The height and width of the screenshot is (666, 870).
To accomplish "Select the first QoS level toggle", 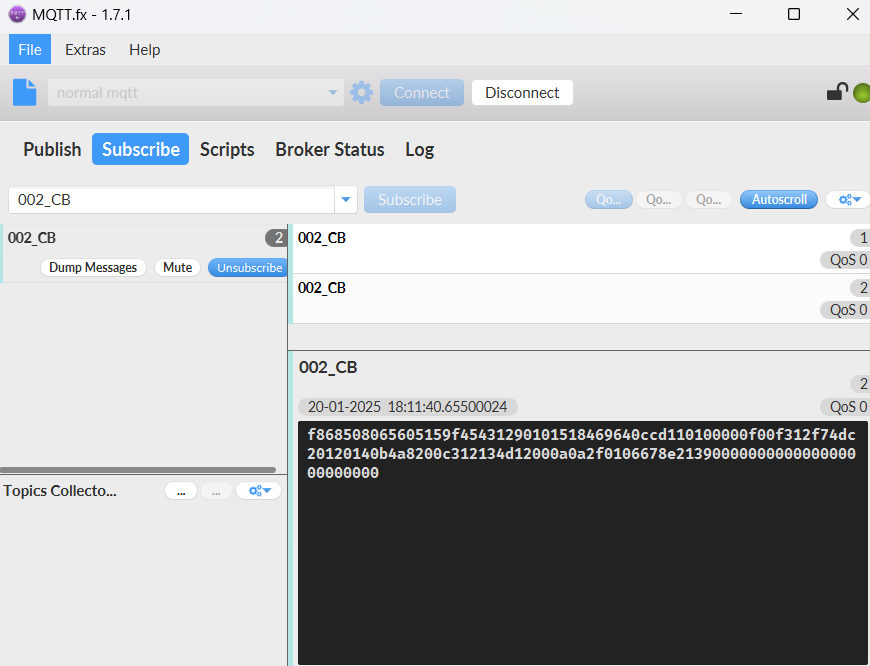I will pos(609,199).
